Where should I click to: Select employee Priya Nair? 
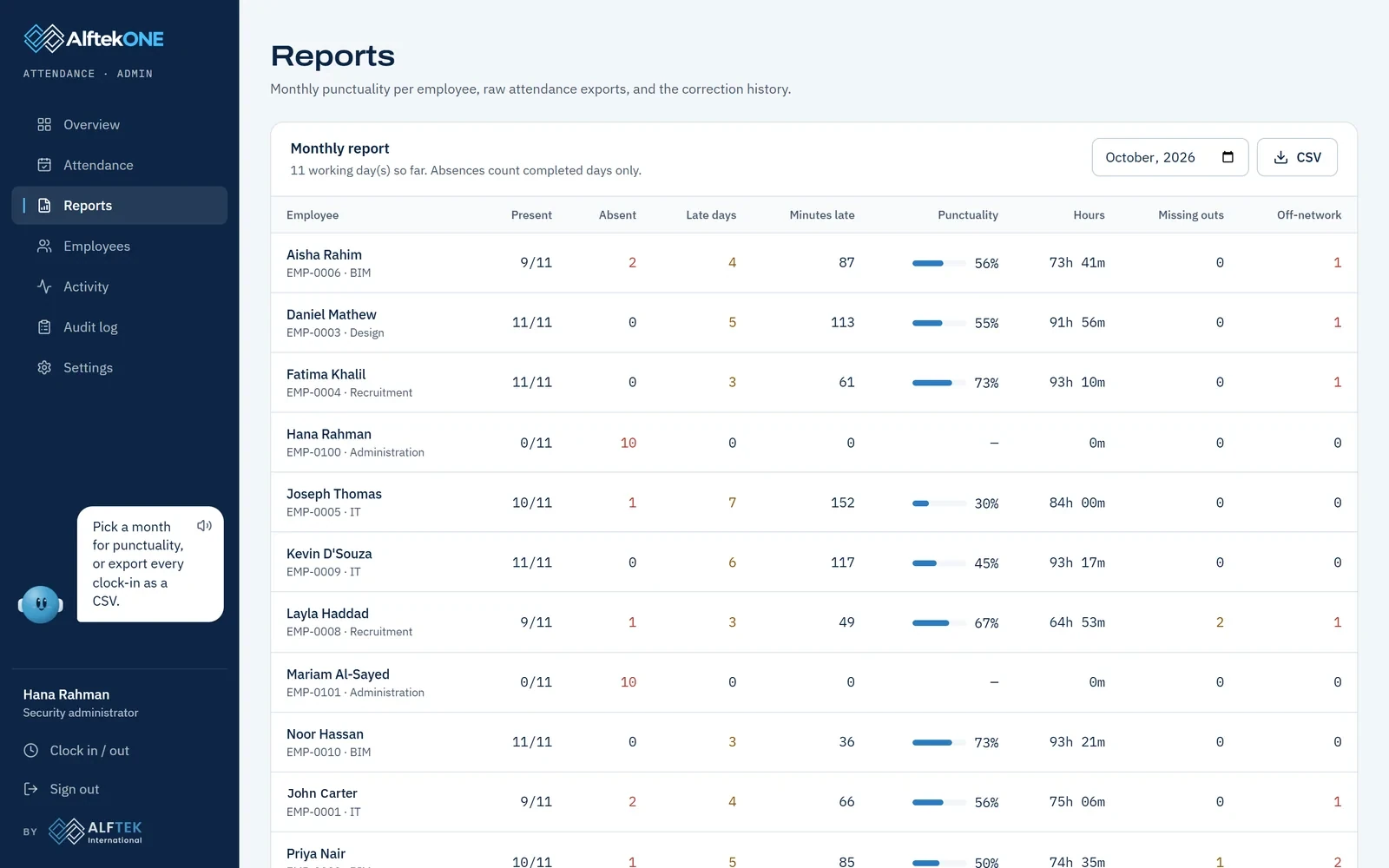[316, 853]
